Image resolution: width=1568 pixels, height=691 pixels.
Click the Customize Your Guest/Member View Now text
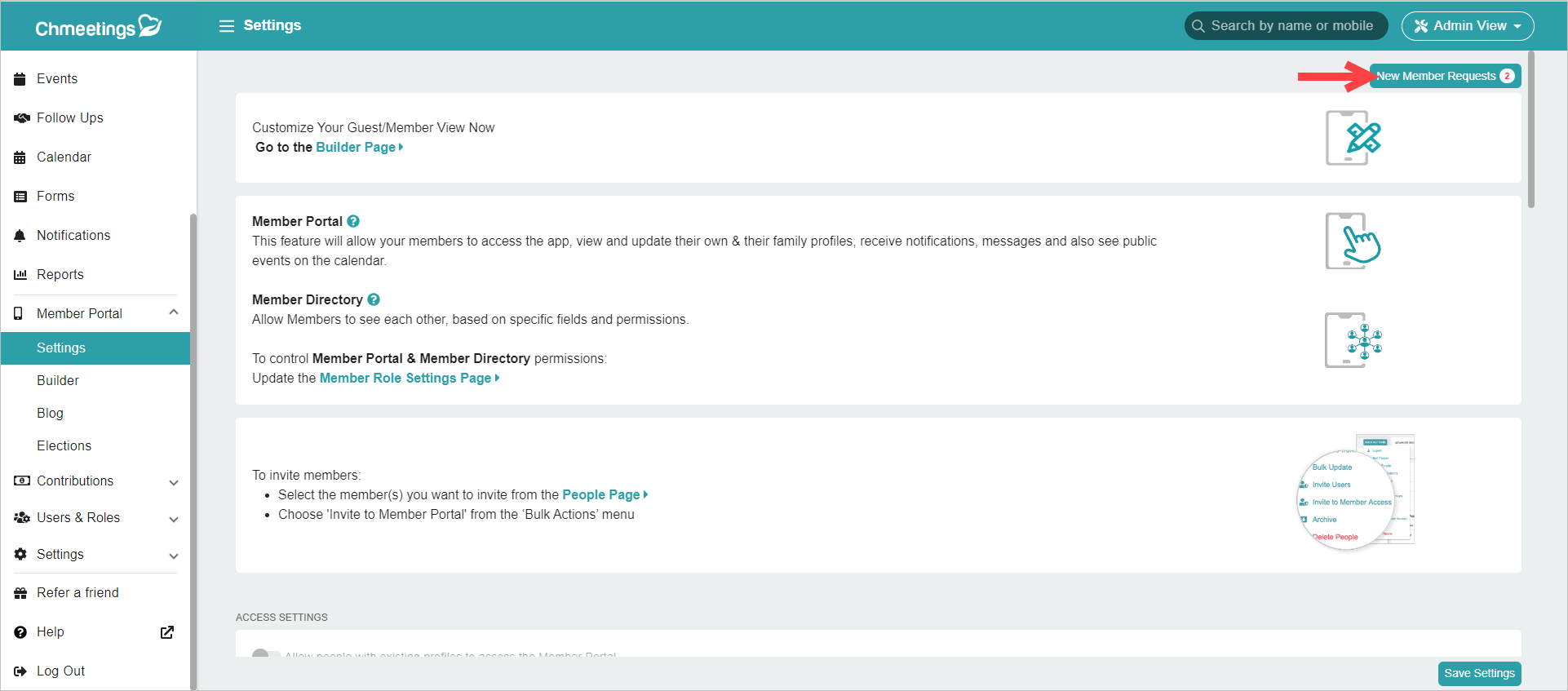[373, 128]
